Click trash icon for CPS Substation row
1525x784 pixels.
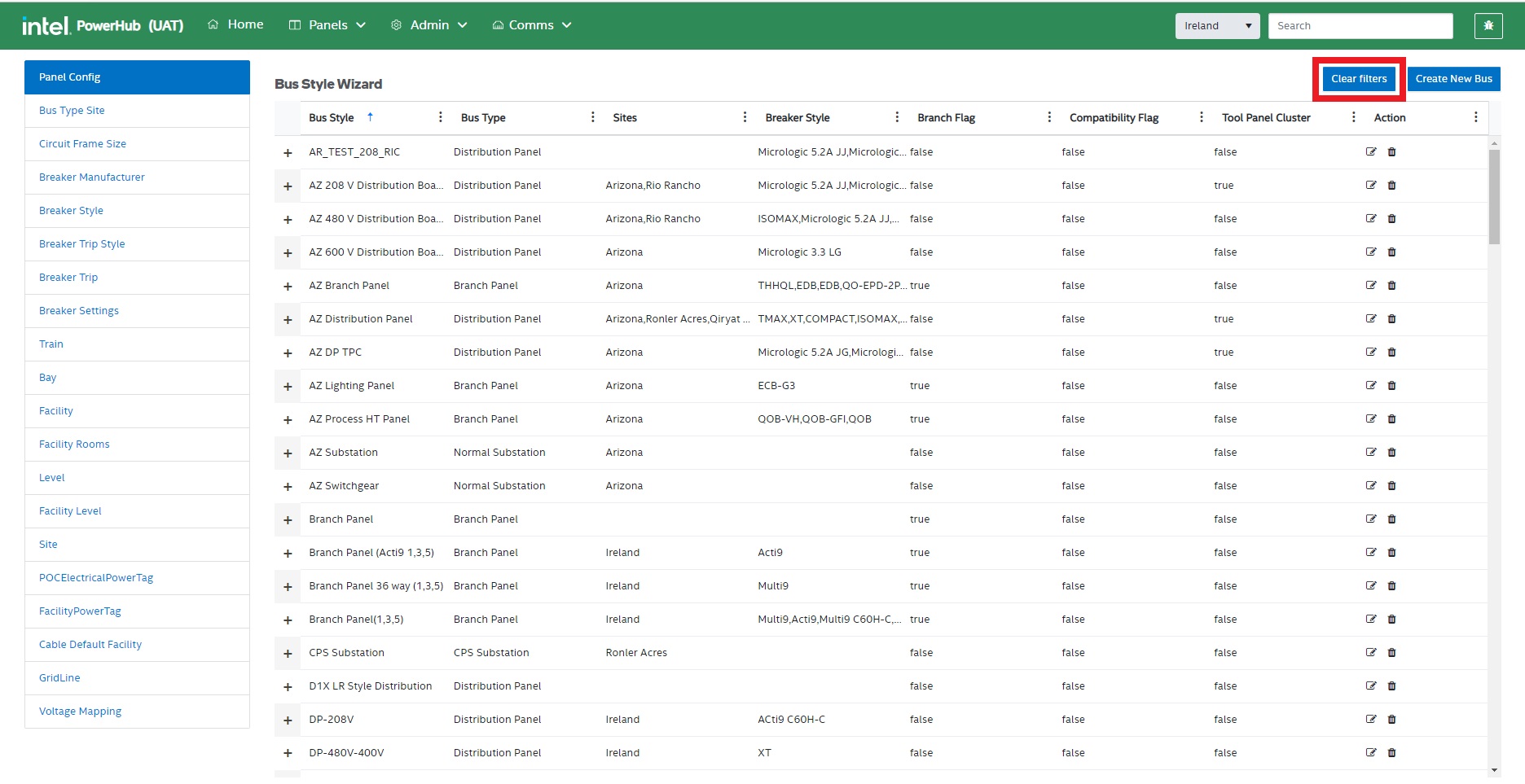pos(1391,653)
